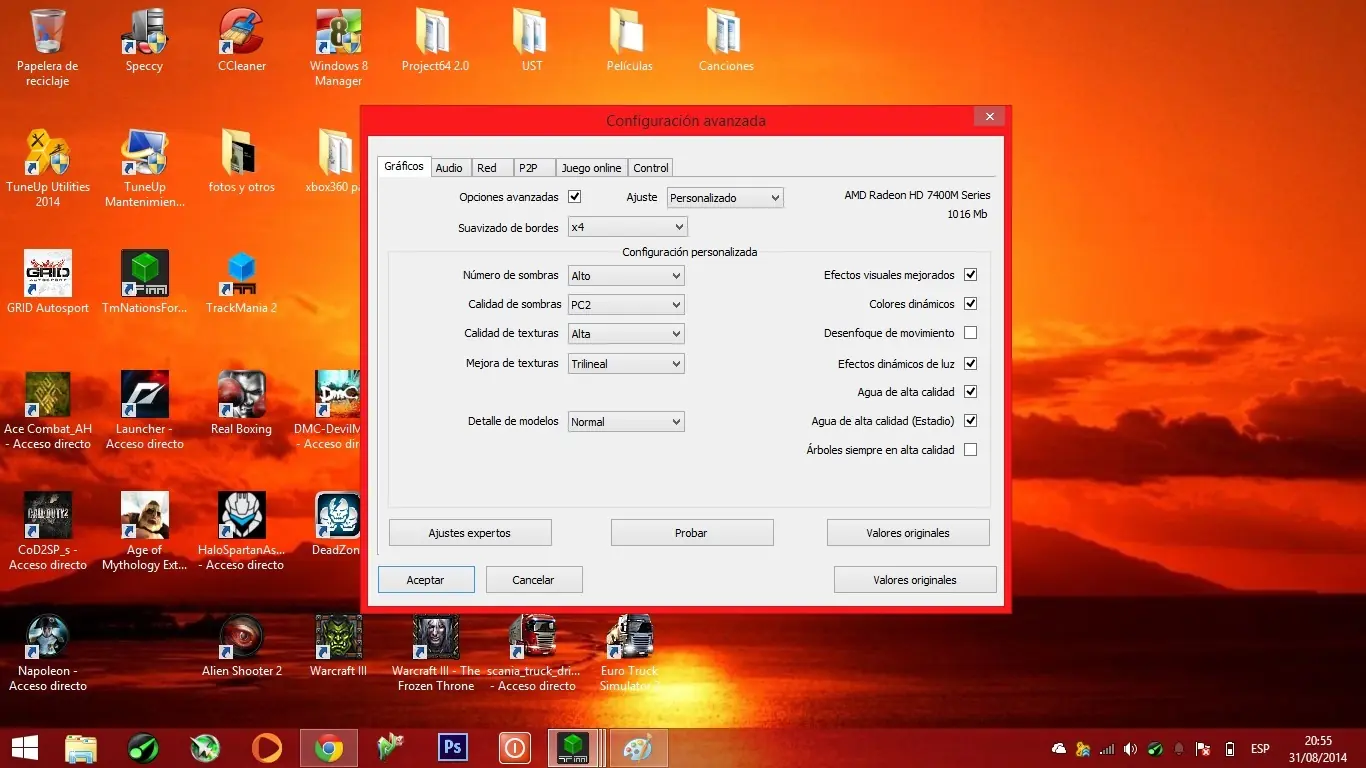Open the Detalle de modelos dropdown
The width and height of the screenshot is (1366, 768).
[626, 422]
